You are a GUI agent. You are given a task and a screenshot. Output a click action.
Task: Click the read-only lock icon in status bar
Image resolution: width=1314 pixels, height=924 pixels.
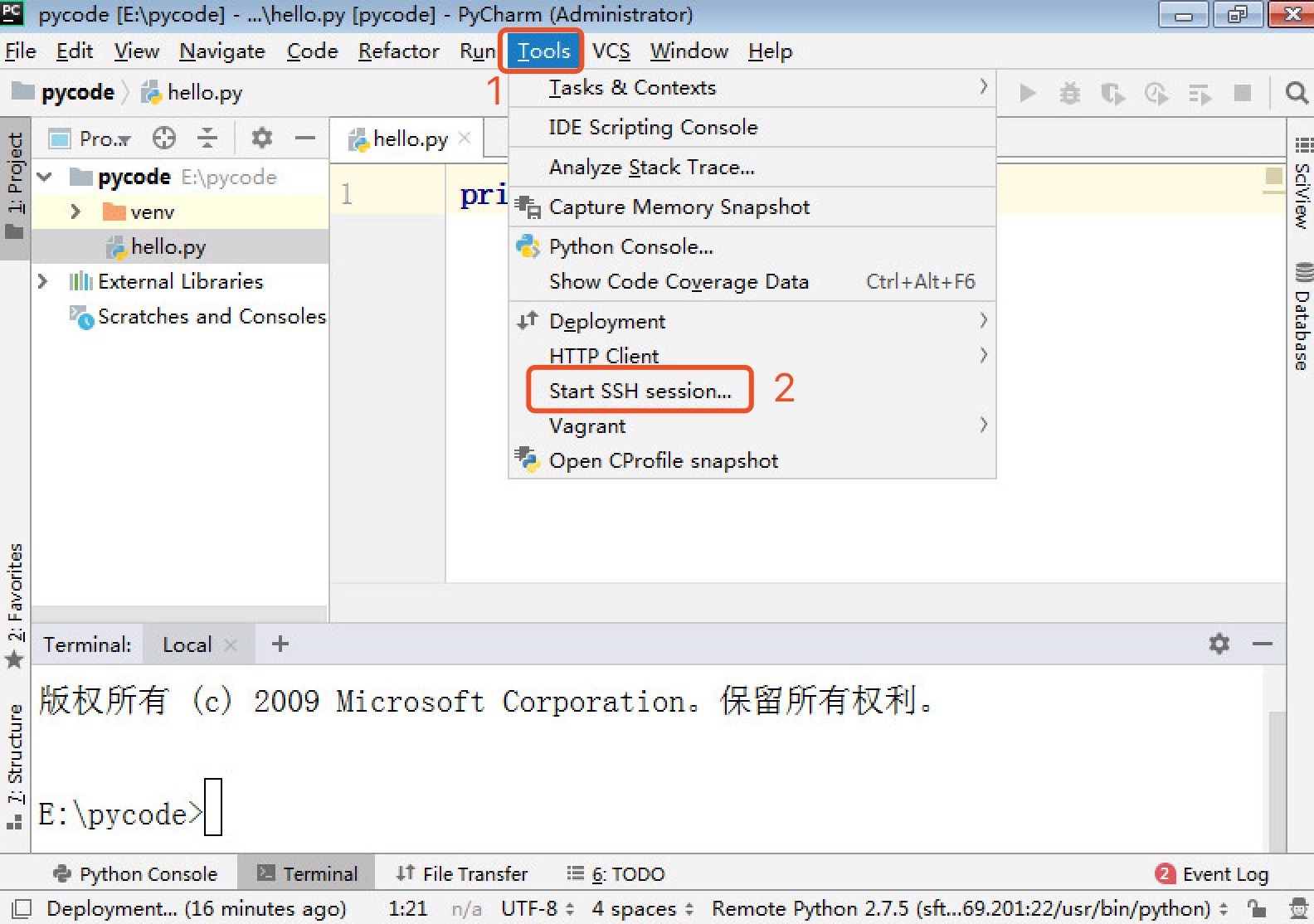(1258, 908)
